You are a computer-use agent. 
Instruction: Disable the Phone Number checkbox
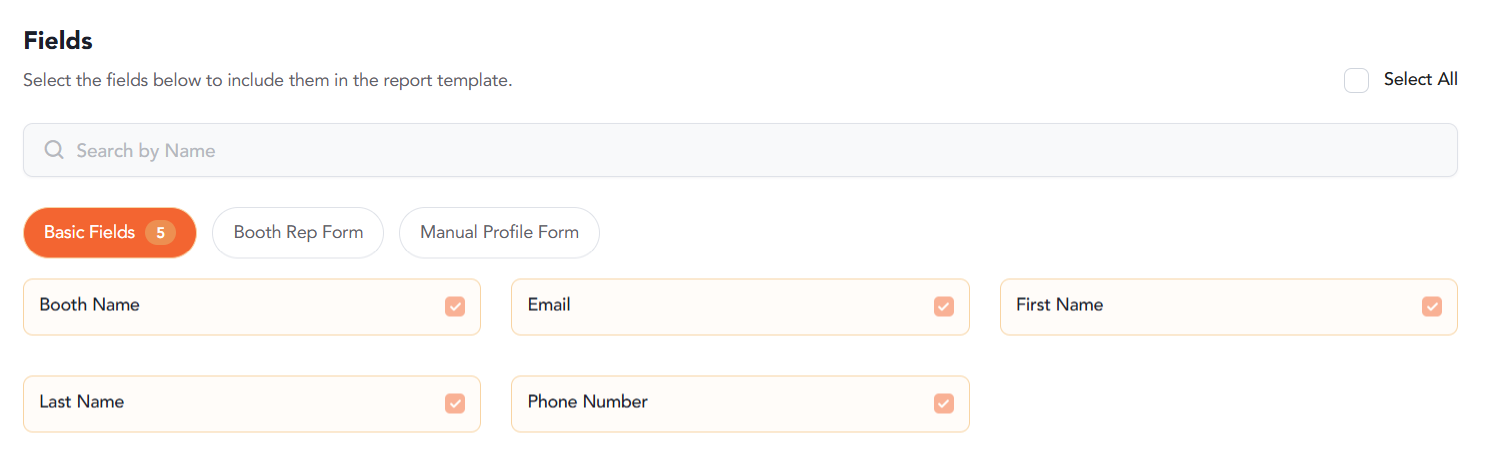(943, 404)
